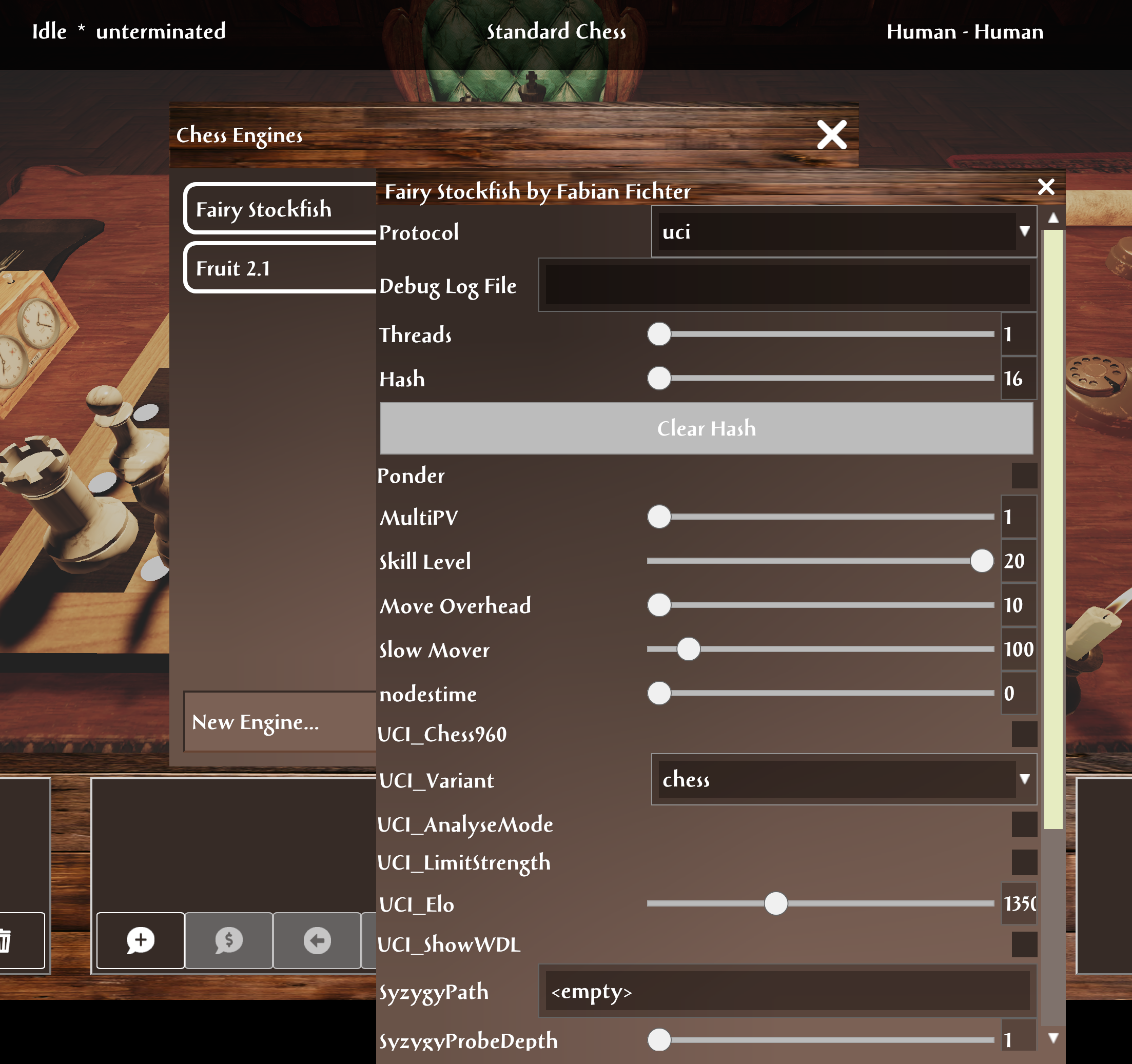Enable the UCI_Chess960 checkbox
This screenshot has width=1132, height=1064.
(1024, 734)
